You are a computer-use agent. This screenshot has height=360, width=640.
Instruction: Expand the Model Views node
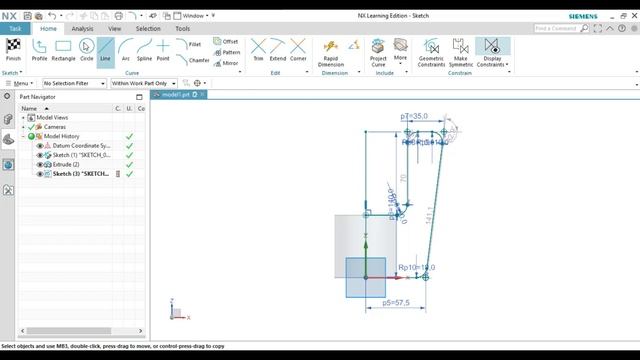click(23, 118)
